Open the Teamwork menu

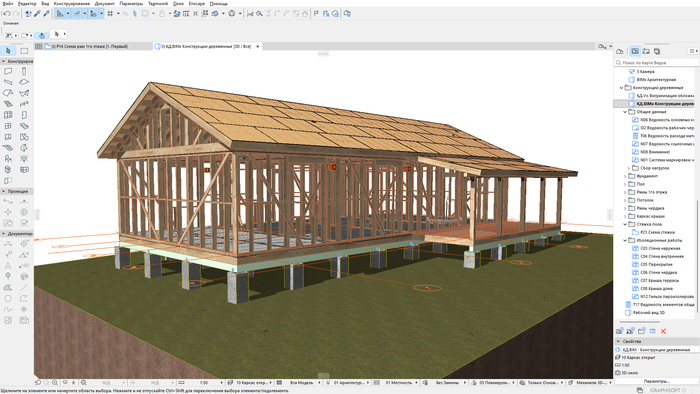point(158,4)
